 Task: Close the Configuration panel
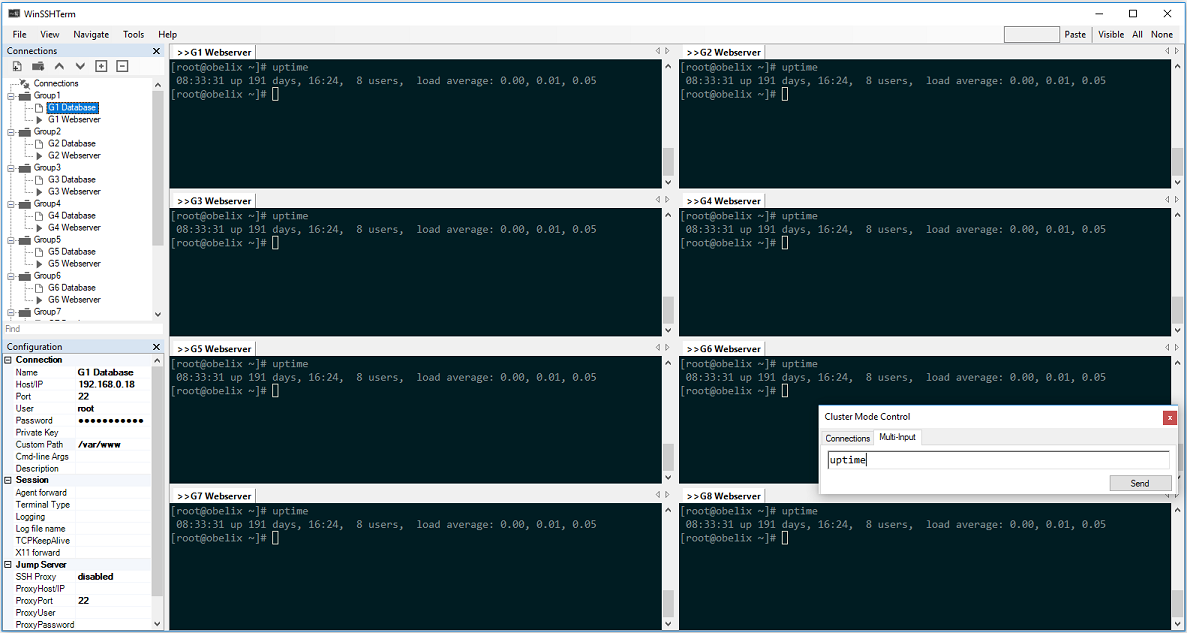156,347
